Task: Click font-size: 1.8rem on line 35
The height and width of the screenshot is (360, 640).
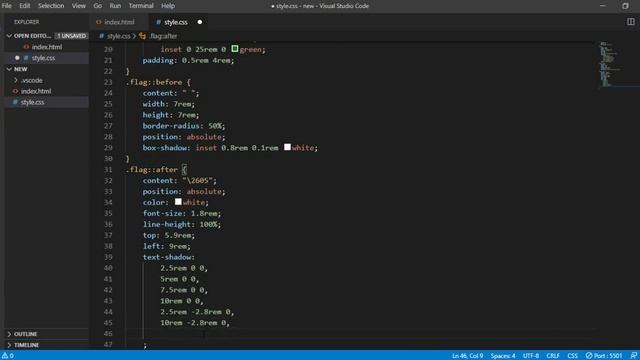Action: [x=182, y=213]
